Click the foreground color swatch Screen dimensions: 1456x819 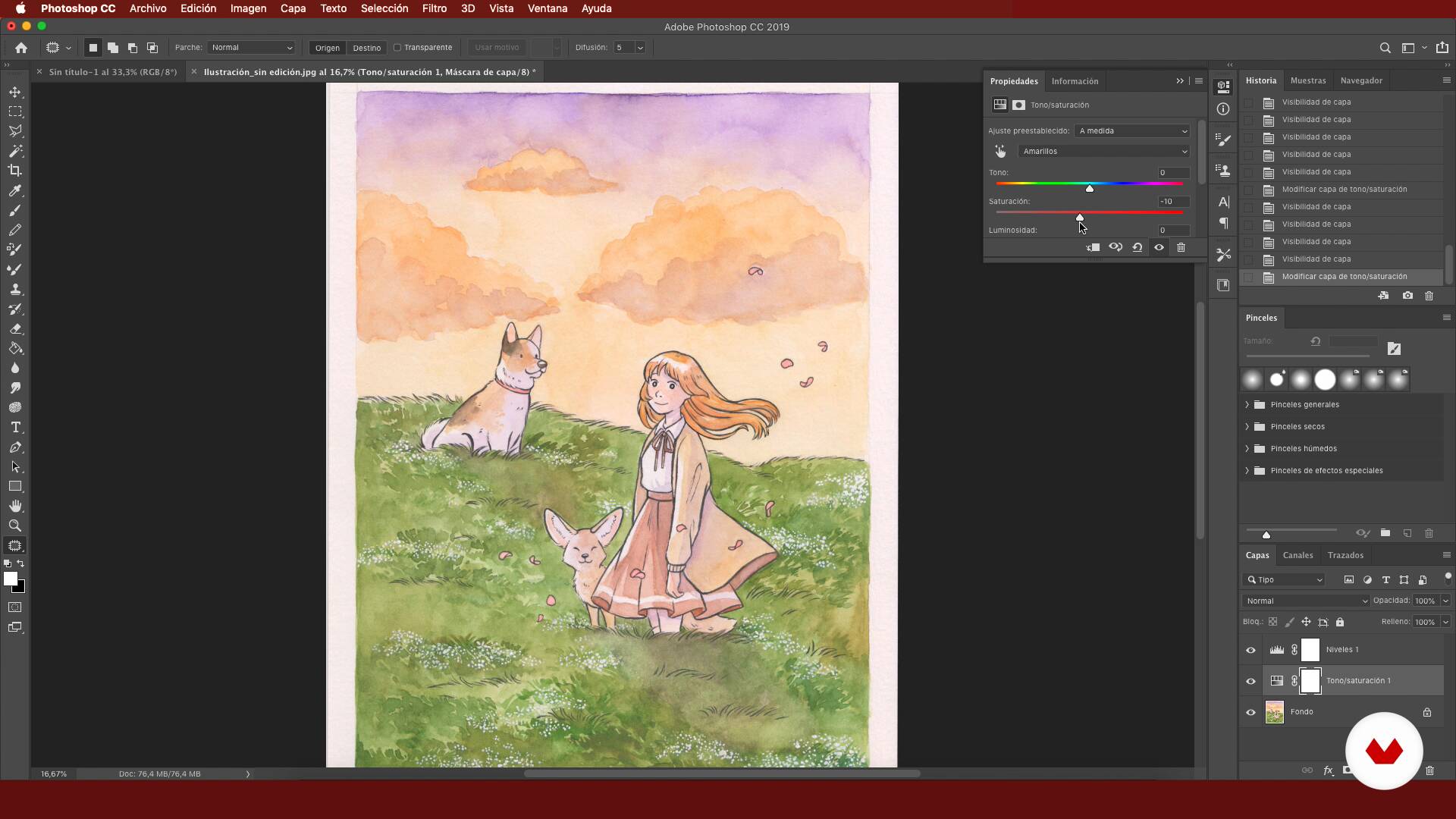(11, 579)
